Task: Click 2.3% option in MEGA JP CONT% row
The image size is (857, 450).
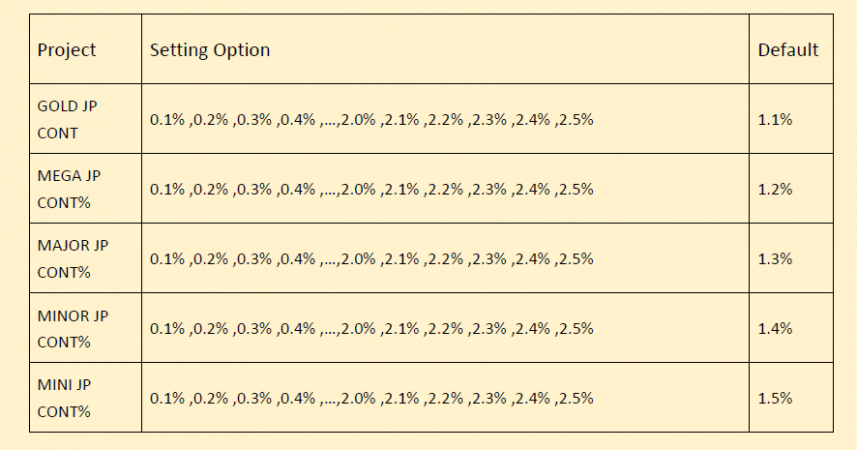Action: pos(489,189)
